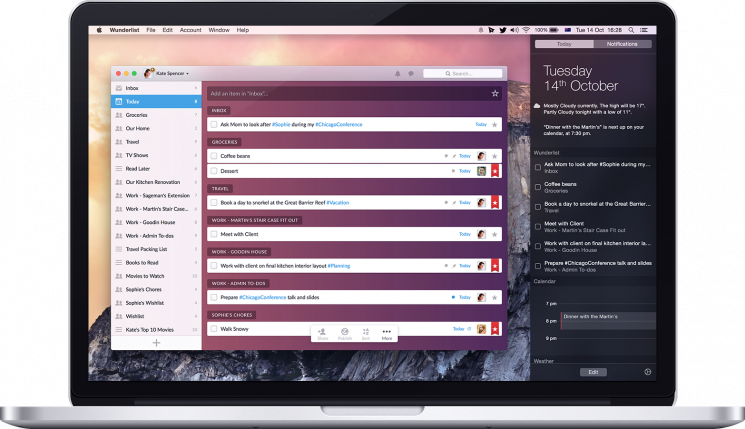The width and height of the screenshot is (745, 429).
Task: Open the More options ellipsis icon
Action: [387, 334]
